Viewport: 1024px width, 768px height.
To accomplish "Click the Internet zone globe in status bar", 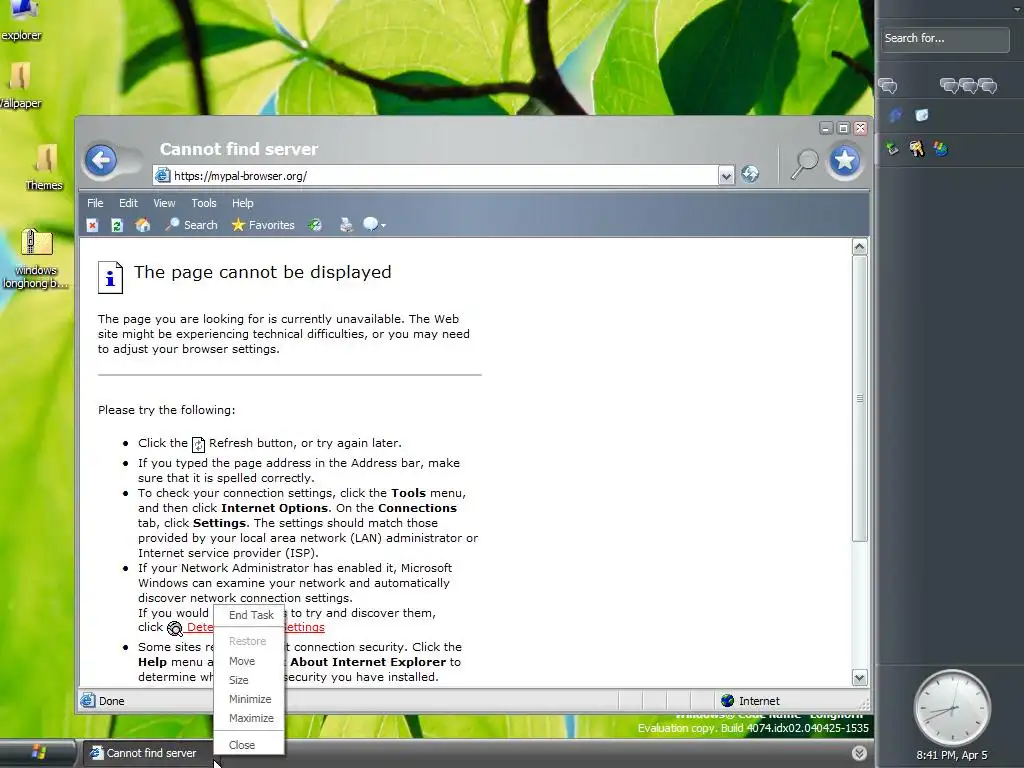I will (728, 701).
